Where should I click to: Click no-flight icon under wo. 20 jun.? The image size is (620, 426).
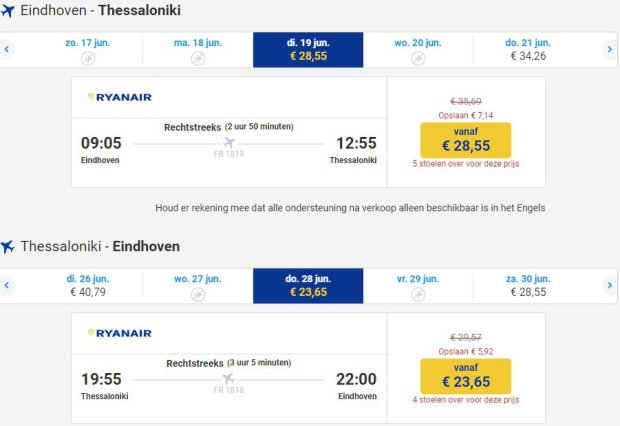click(x=418, y=59)
